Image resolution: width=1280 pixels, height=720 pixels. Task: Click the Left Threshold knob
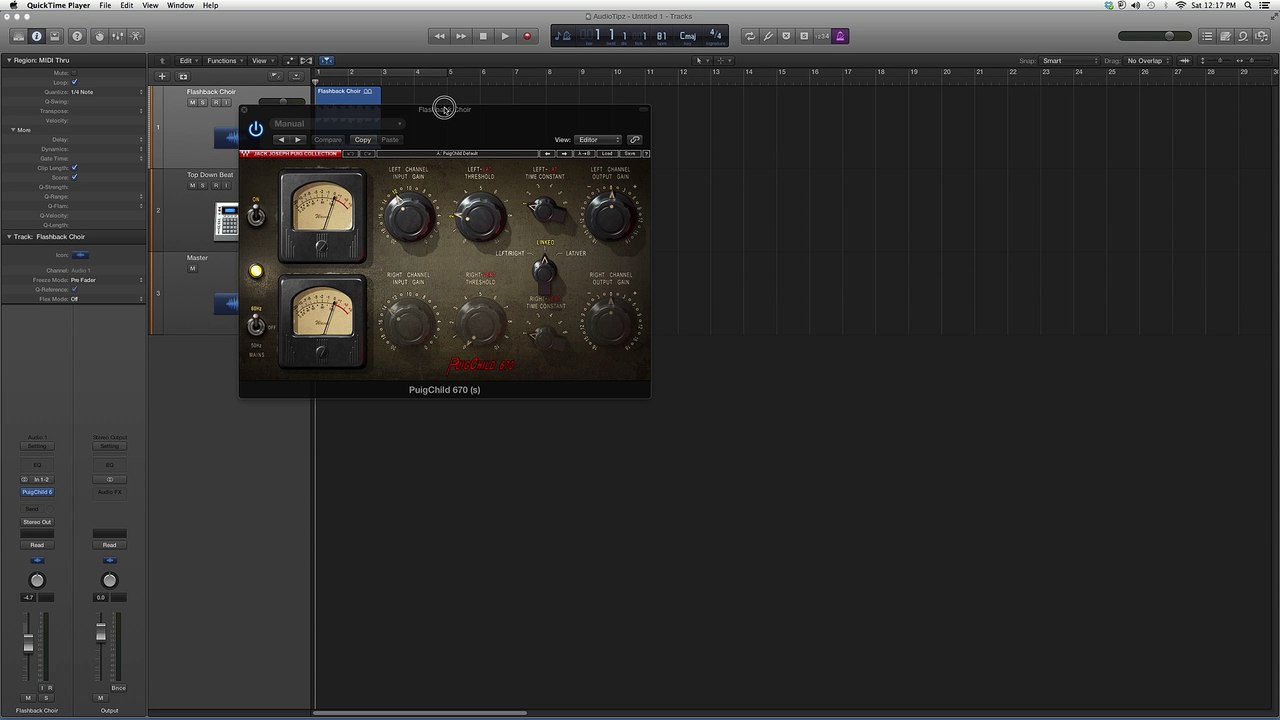coord(481,216)
